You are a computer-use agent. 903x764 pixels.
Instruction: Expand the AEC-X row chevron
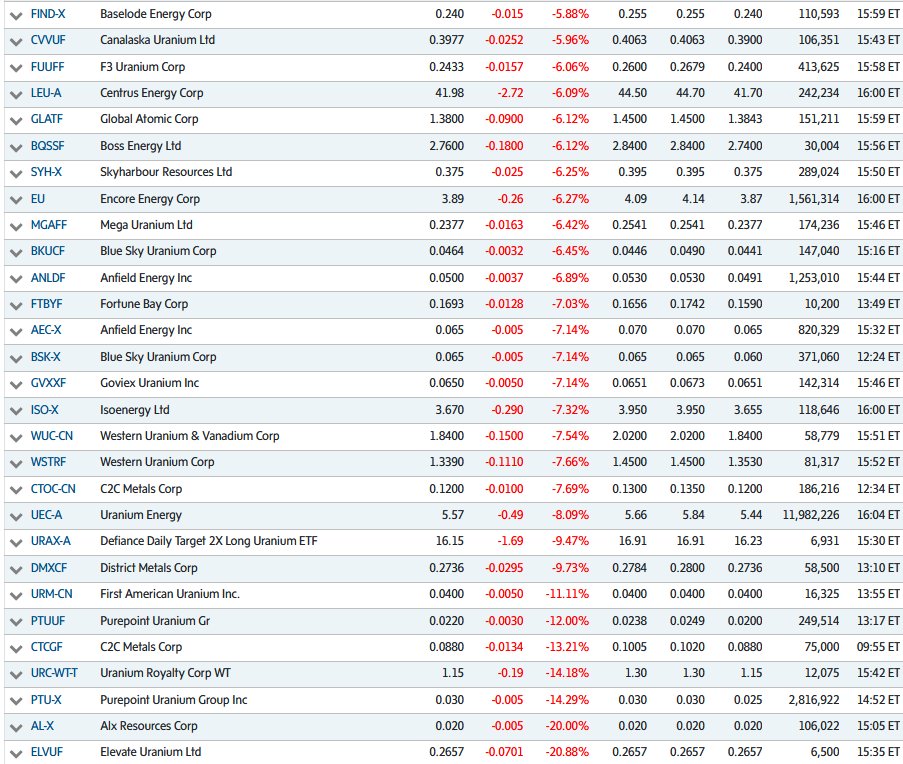click(16, 332)
